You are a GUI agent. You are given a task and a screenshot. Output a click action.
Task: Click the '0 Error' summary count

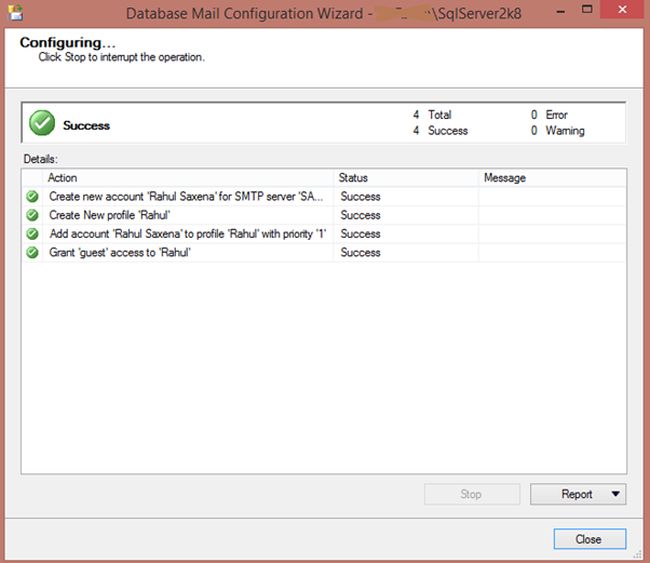tap(549, 114)
